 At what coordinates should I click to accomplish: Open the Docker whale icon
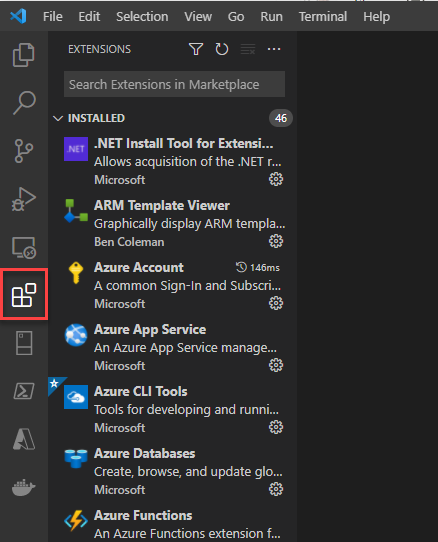click(x=24, y=487)
